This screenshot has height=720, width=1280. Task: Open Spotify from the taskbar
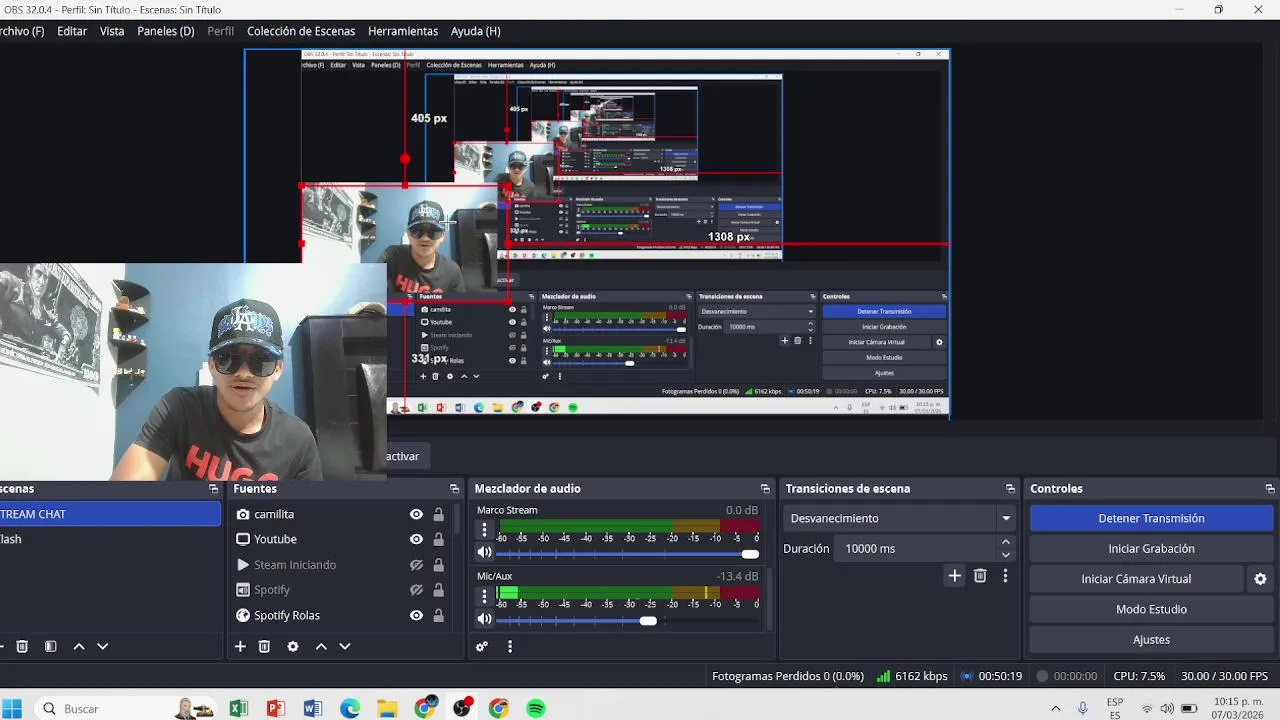point(536,709)
